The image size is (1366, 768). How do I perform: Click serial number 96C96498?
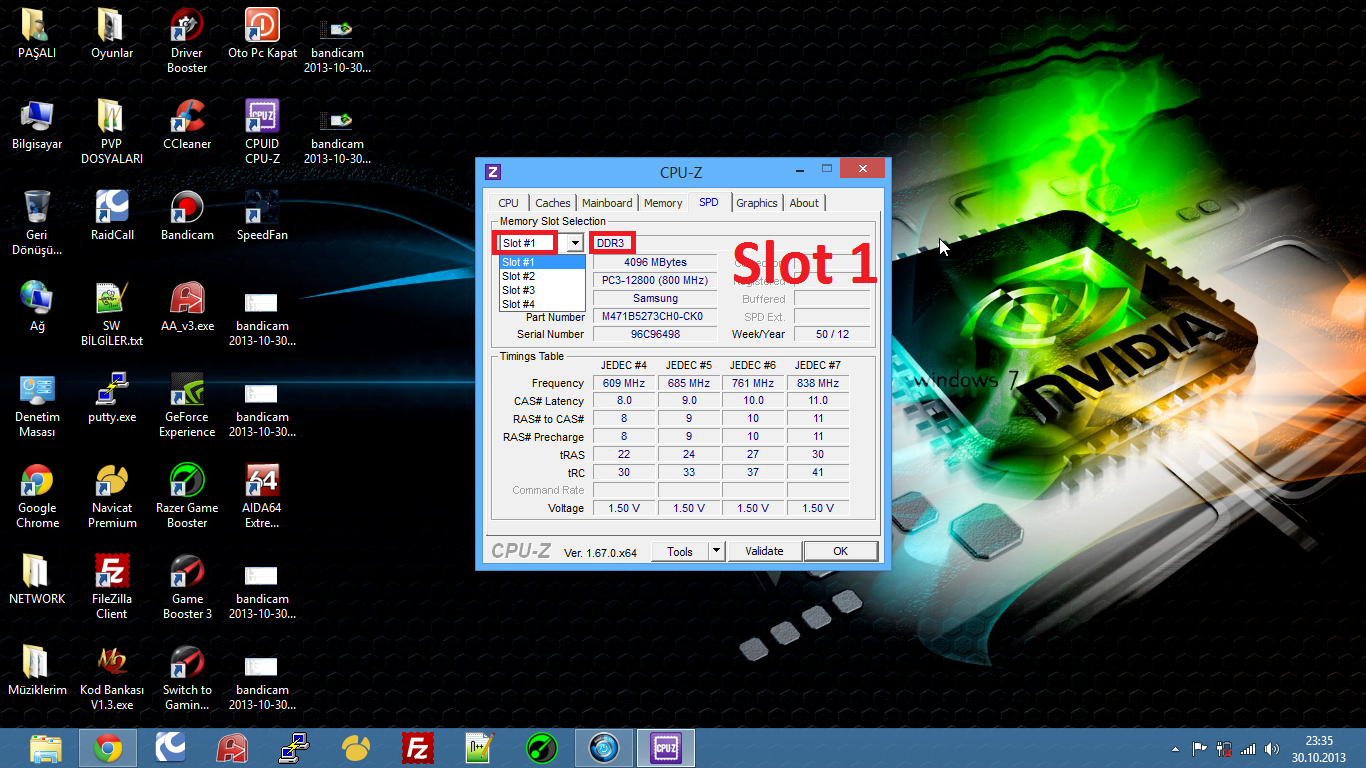(x=655, y=334)
